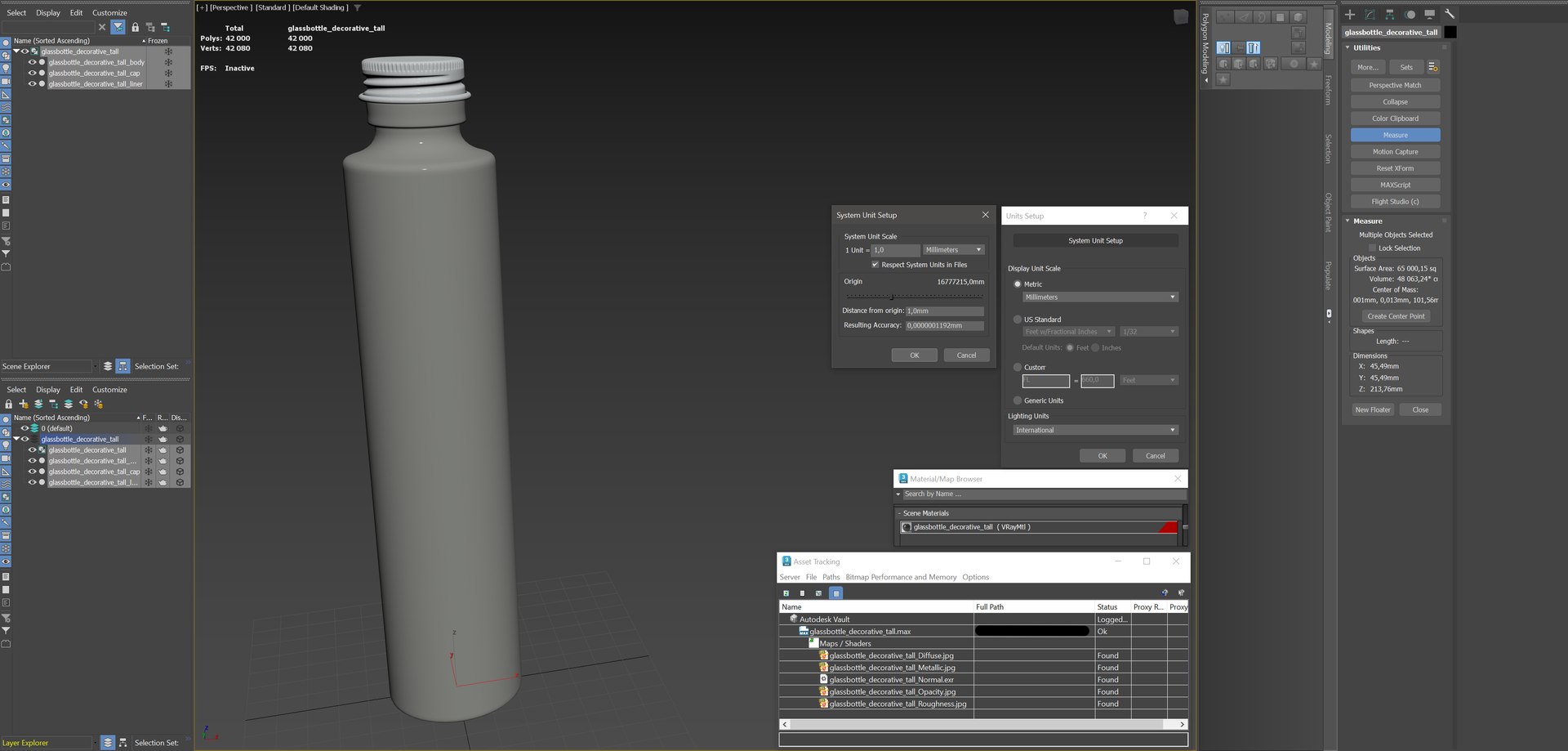The height and width of the screenshot is (751, 1568).
Task: Open the Display menu in top scene explorer
Action: coord(48,13)
